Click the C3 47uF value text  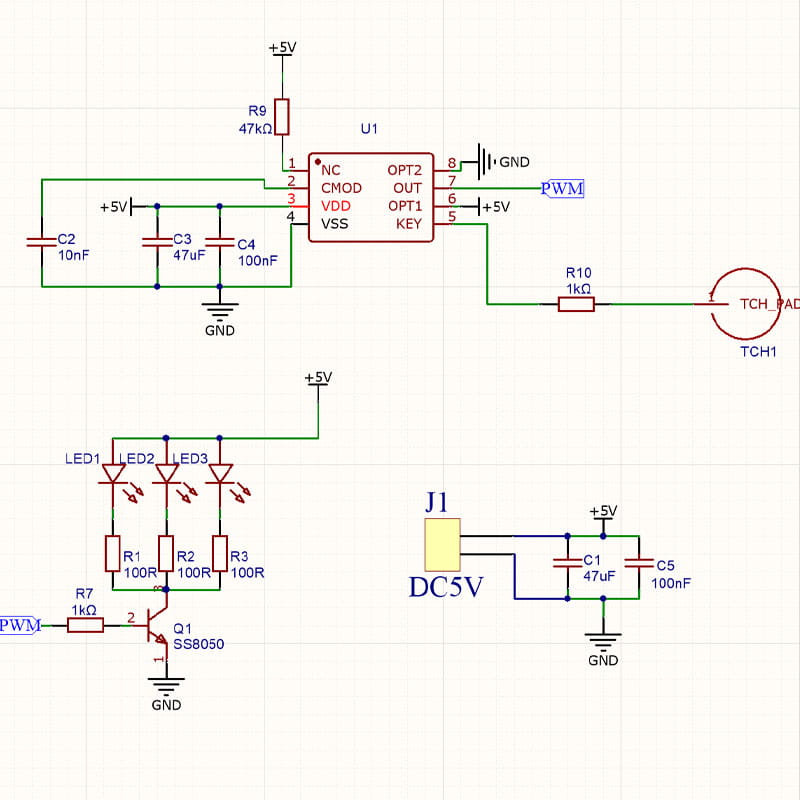point(189,255)
